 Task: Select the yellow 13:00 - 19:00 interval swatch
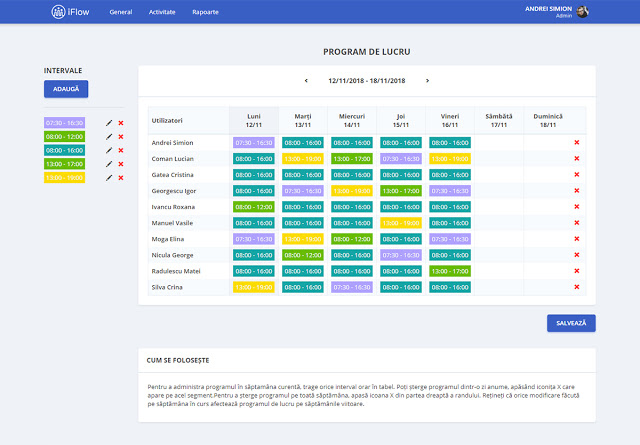tap(65, 177)
